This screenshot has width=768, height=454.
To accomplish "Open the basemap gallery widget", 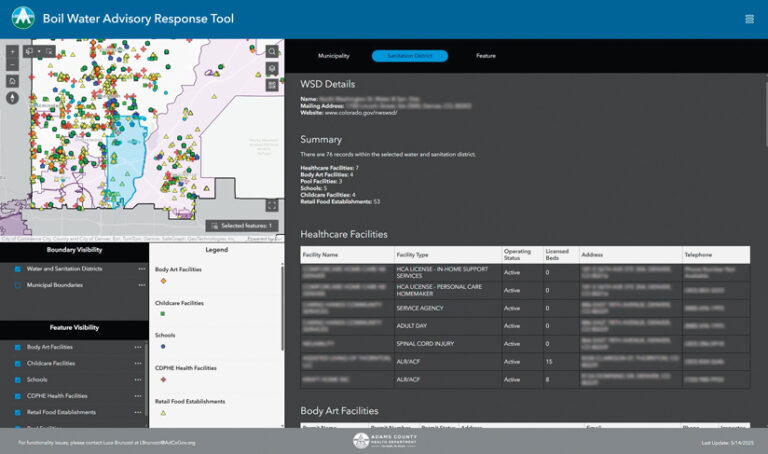I will click(272, 86).
